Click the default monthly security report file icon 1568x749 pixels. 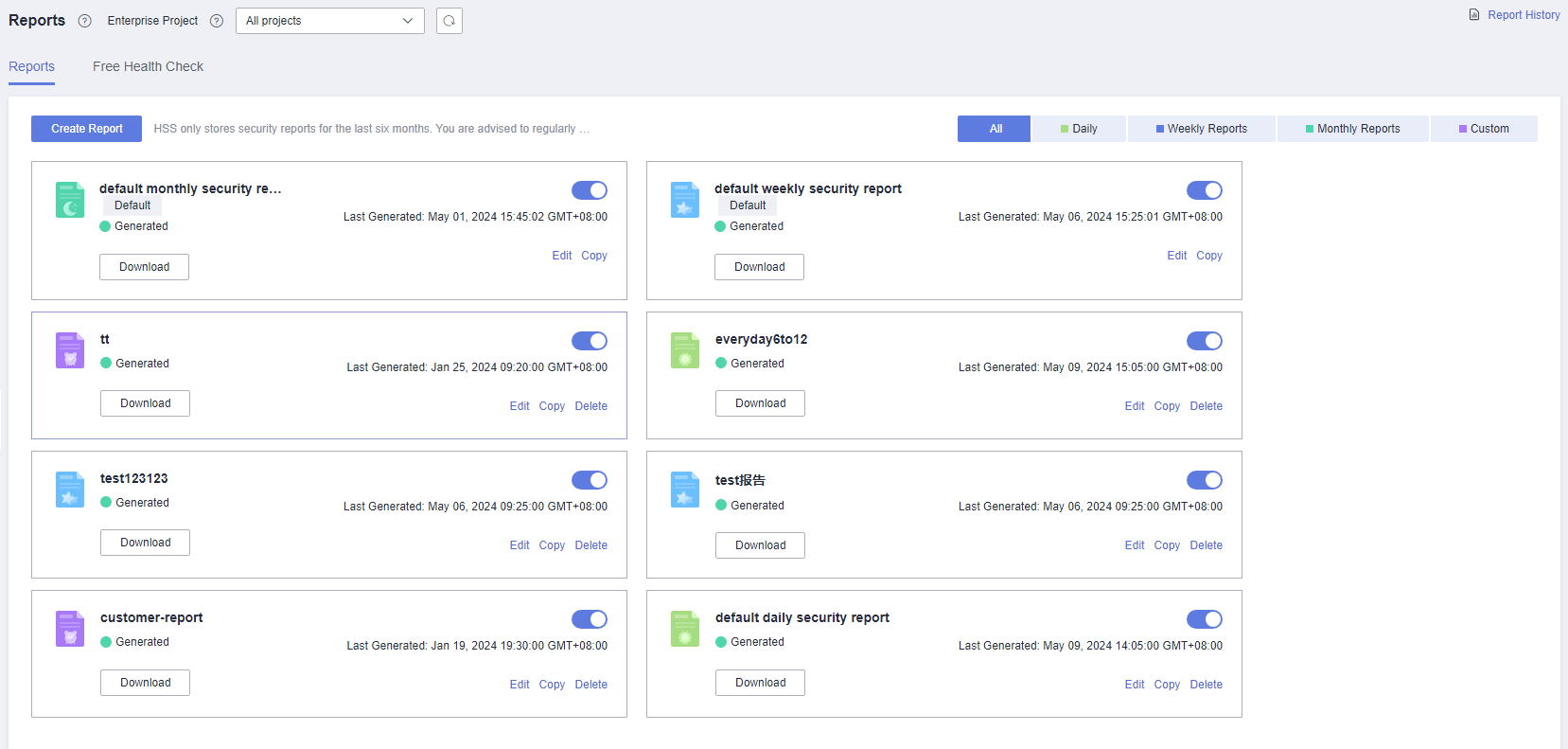(x=70, y=200)
